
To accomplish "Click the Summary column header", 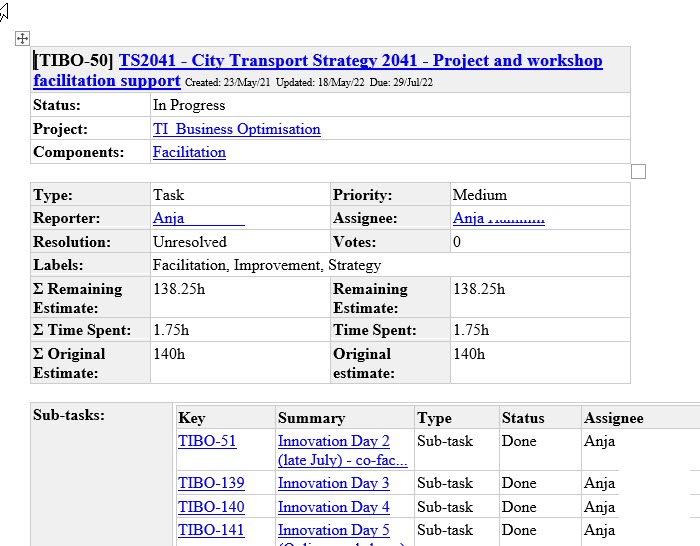I will tap(312, 418).
